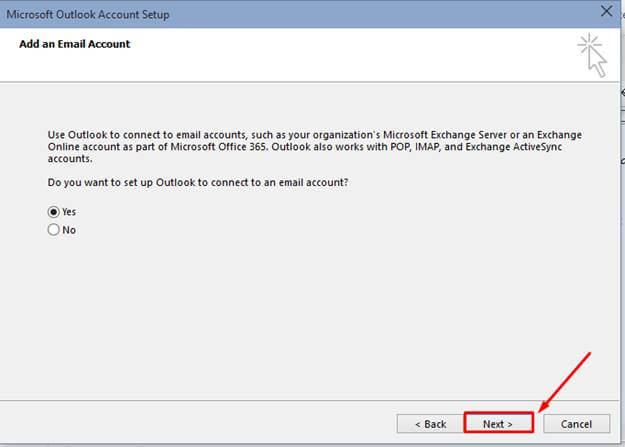Select the Yes radio button
The width and height of the screenshot is (625, 447).
[x=54, y=212]
